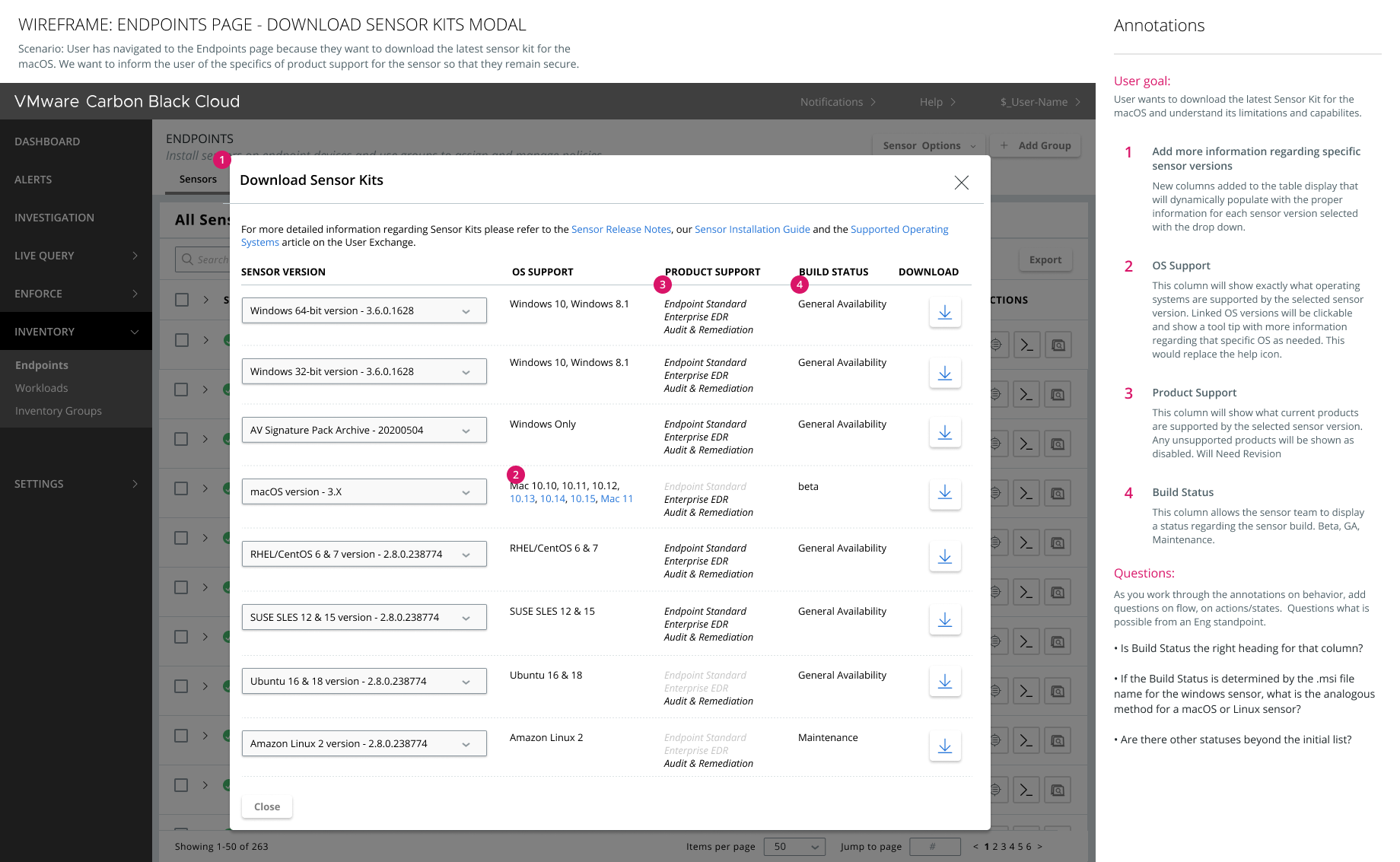
Task: Click the 10.14 macOS version link
Action: 552,498
